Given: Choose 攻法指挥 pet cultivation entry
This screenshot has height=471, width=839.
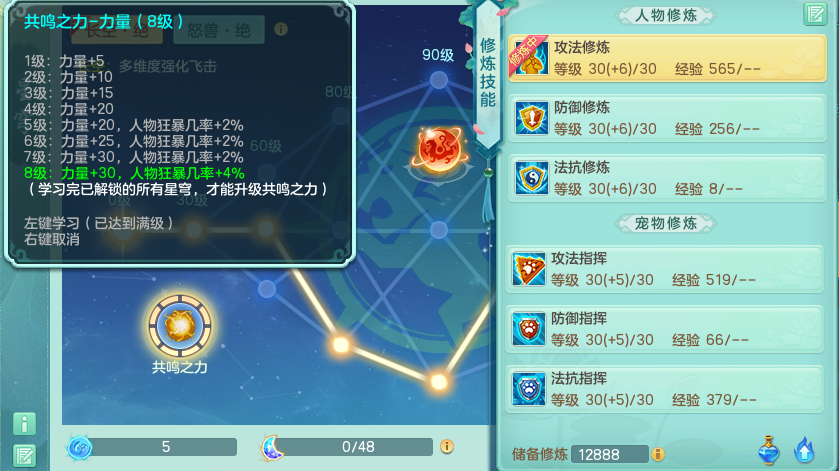Looking at the screenshot, I should pos(664,269).
